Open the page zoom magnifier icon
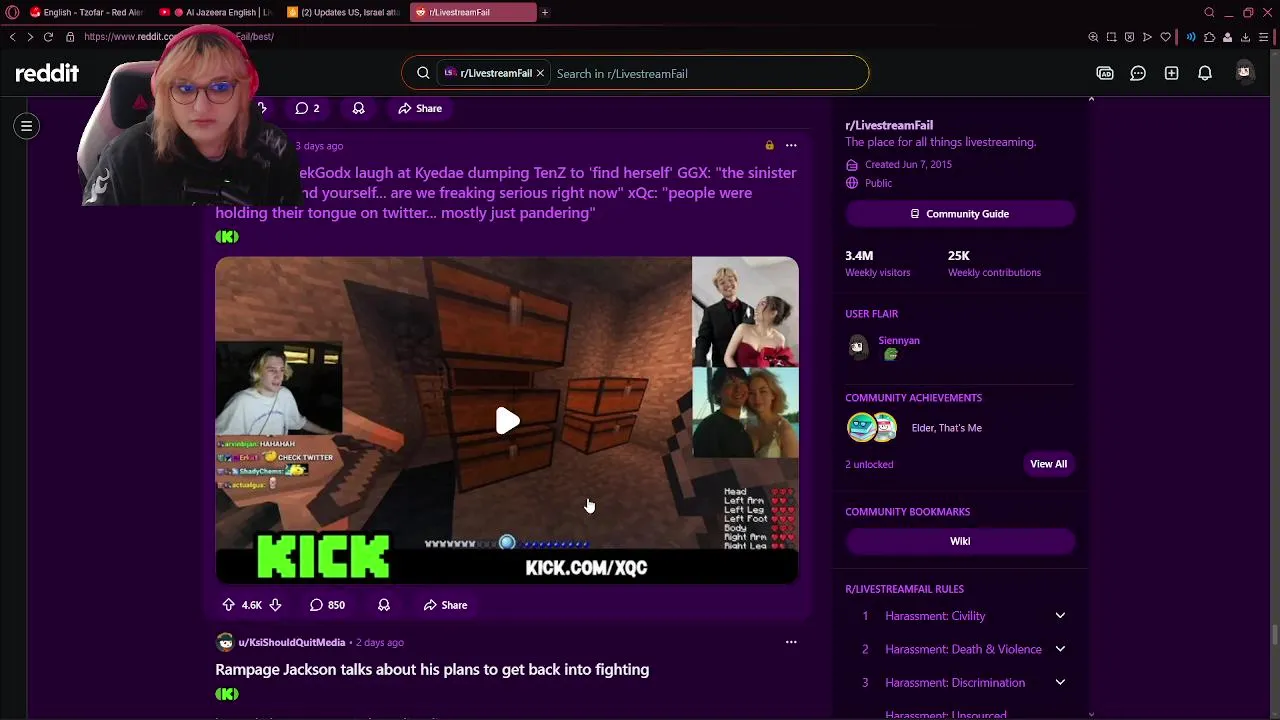1280x720 pixels. tap(1093, 37)
